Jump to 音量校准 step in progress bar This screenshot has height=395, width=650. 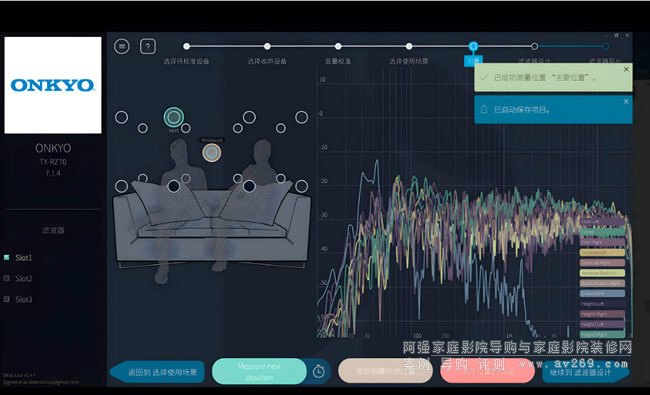coord(338,46)
